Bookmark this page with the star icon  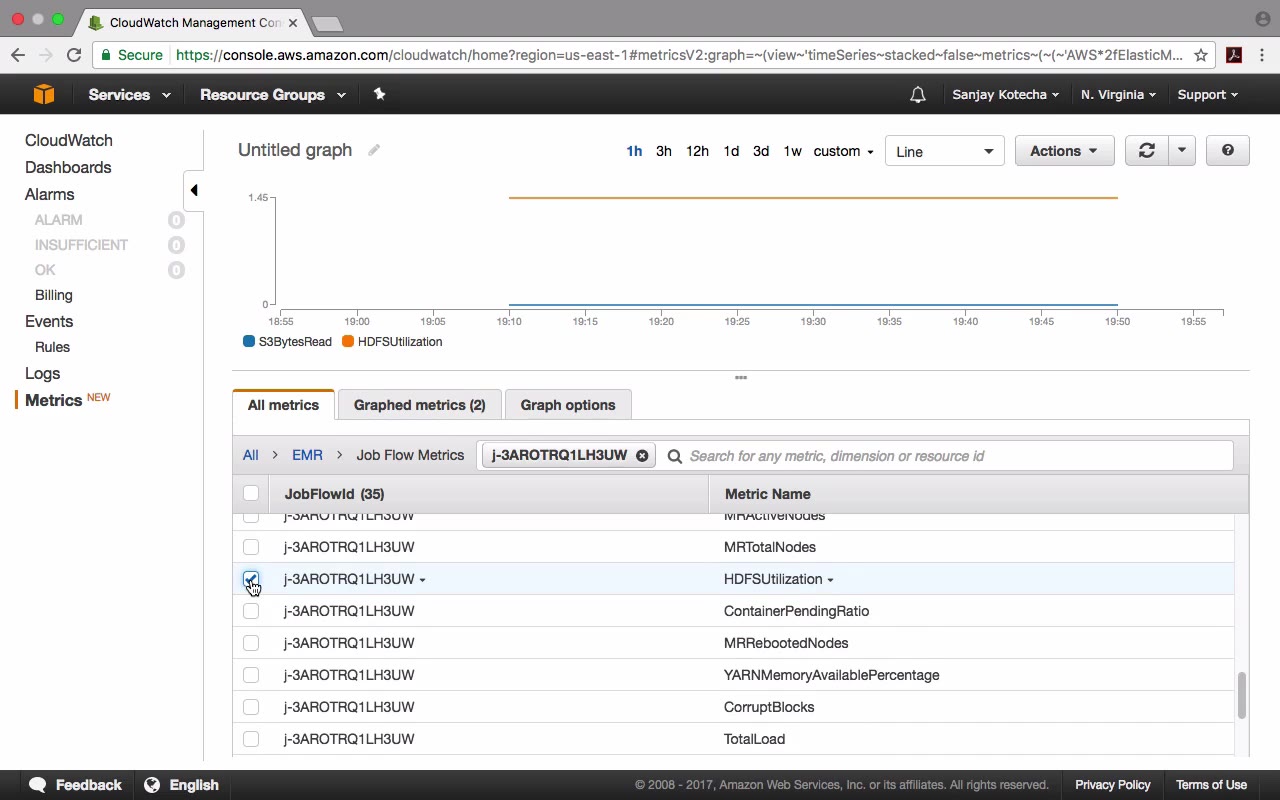pyautogui.click(x=1201, y=55)
